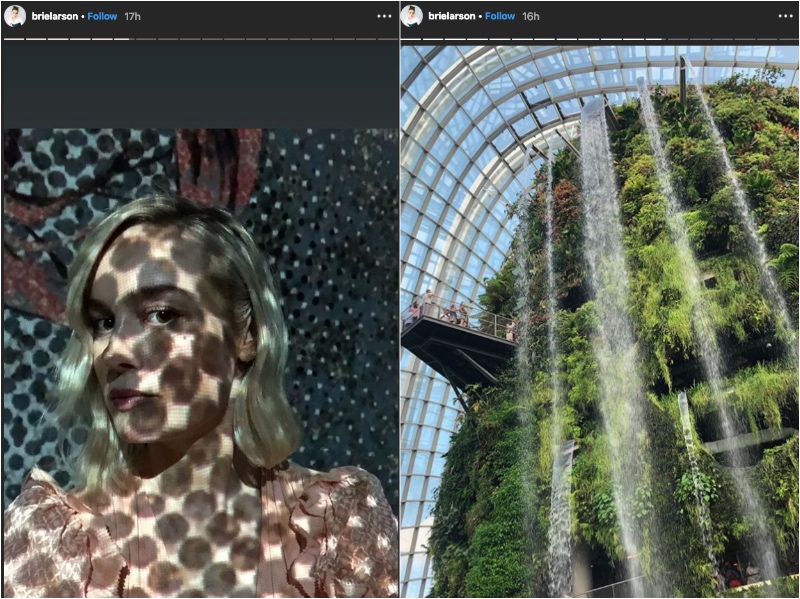Screen dimensions: 800x599
Task: Click the profile avatar on the 17h story
Action: pyautogui.click(x=15, y=16)
